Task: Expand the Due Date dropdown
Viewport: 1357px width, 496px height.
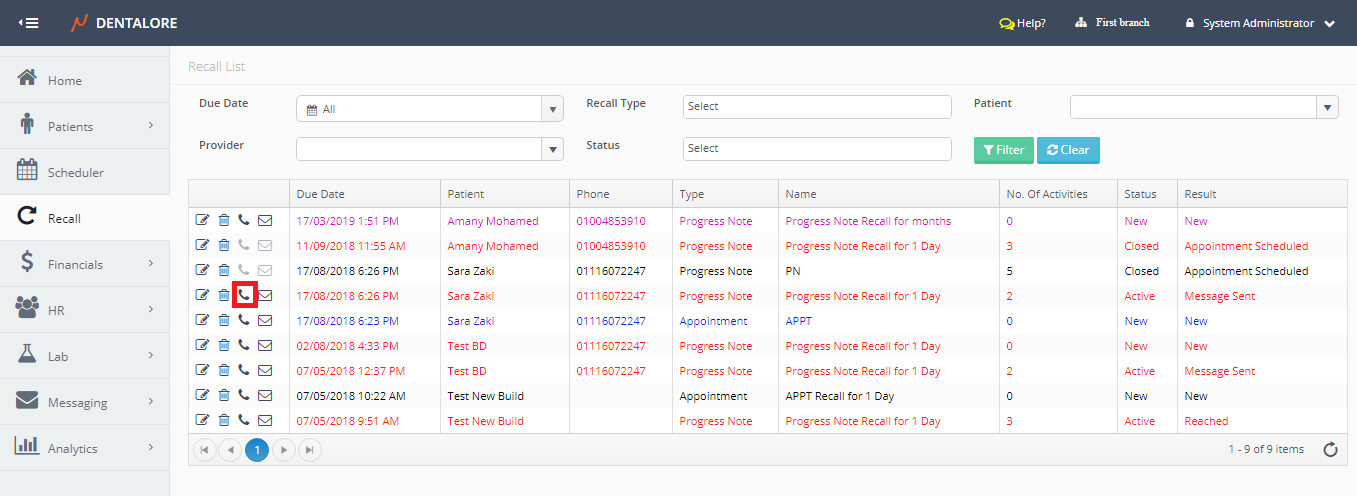Action: 553,108
